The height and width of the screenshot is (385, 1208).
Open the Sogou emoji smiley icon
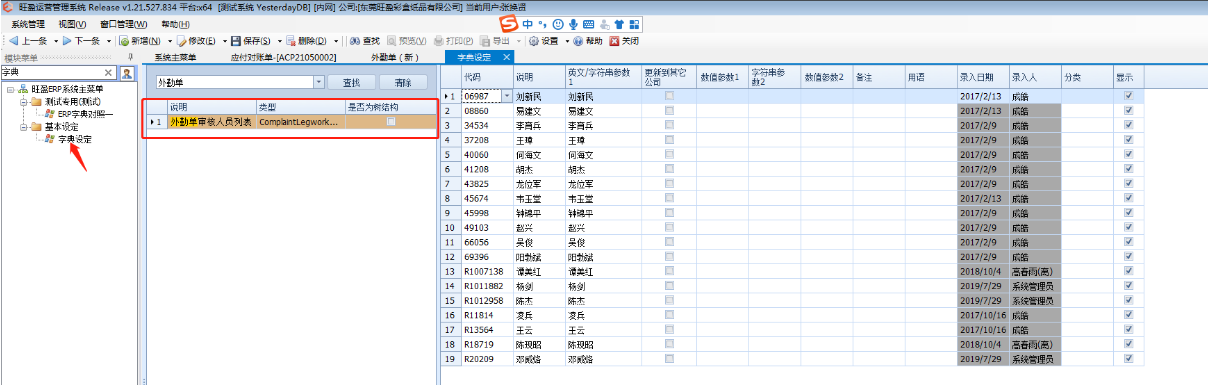[557, 23]
